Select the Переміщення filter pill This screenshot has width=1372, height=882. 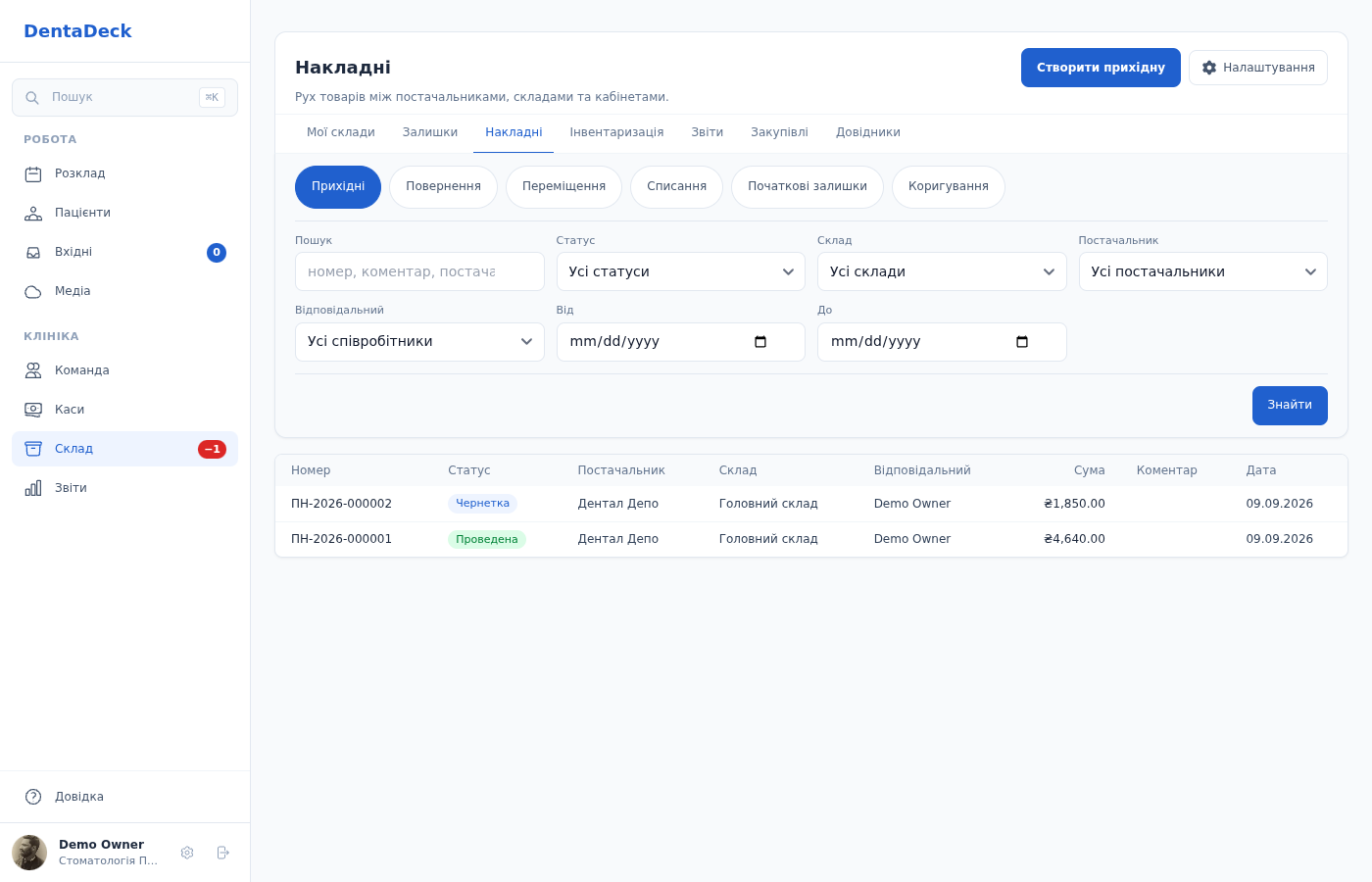(x=563, y=187)
